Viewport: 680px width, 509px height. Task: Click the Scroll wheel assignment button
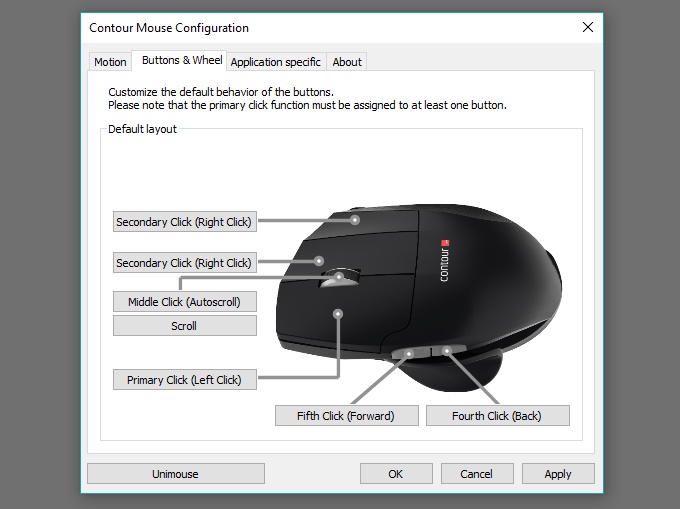[x=185, y=326]
